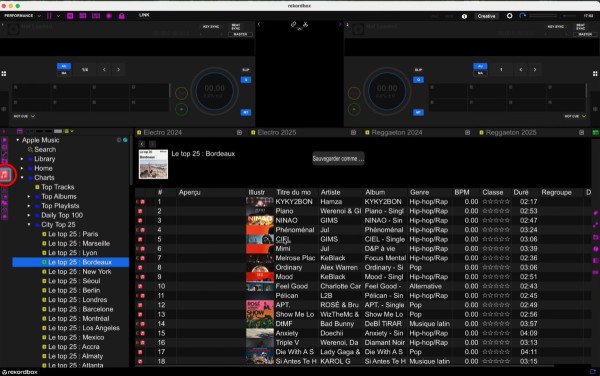Click the LINK button in top toolbar
The height and width of the screenshot is (376, 600).
coord(144,15)
